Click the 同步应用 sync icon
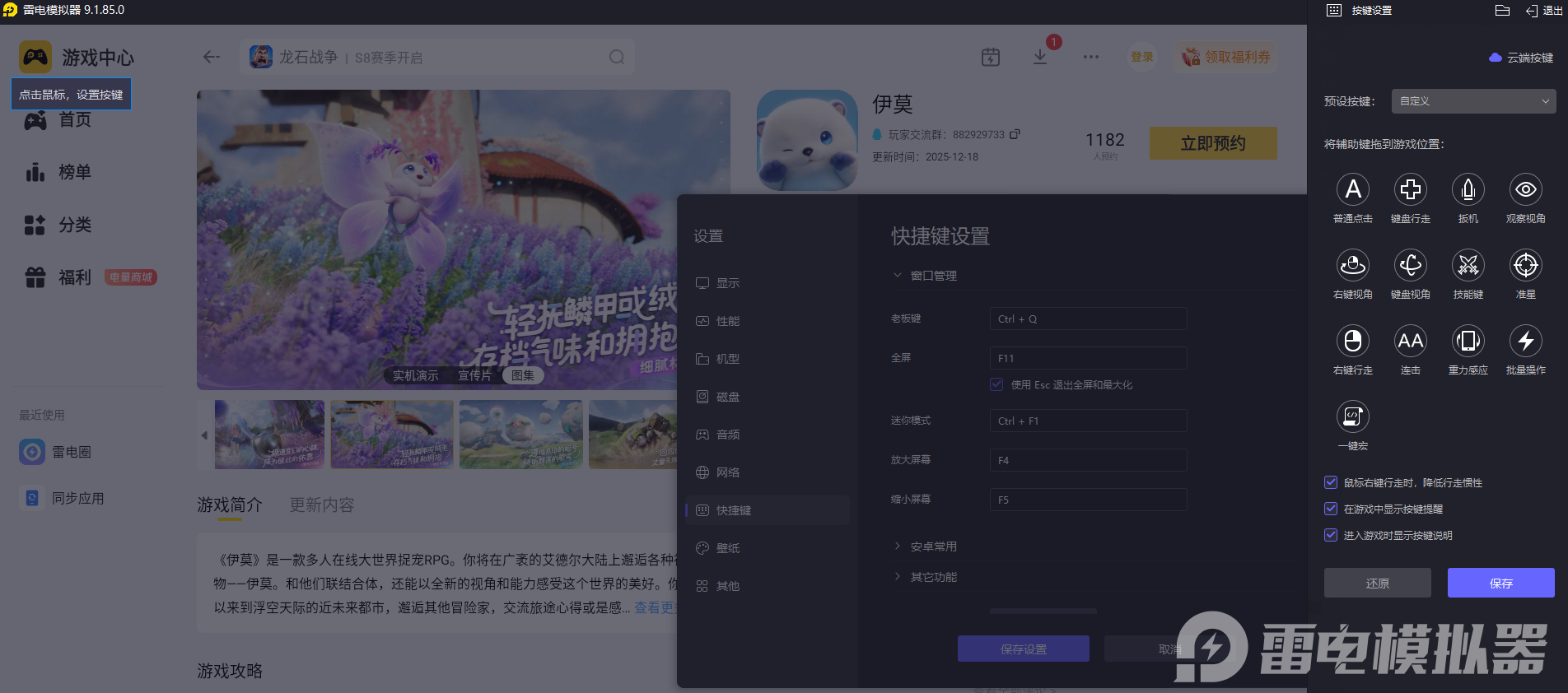The width and height of the screenshot is (1568, 693). pos(32,498)
